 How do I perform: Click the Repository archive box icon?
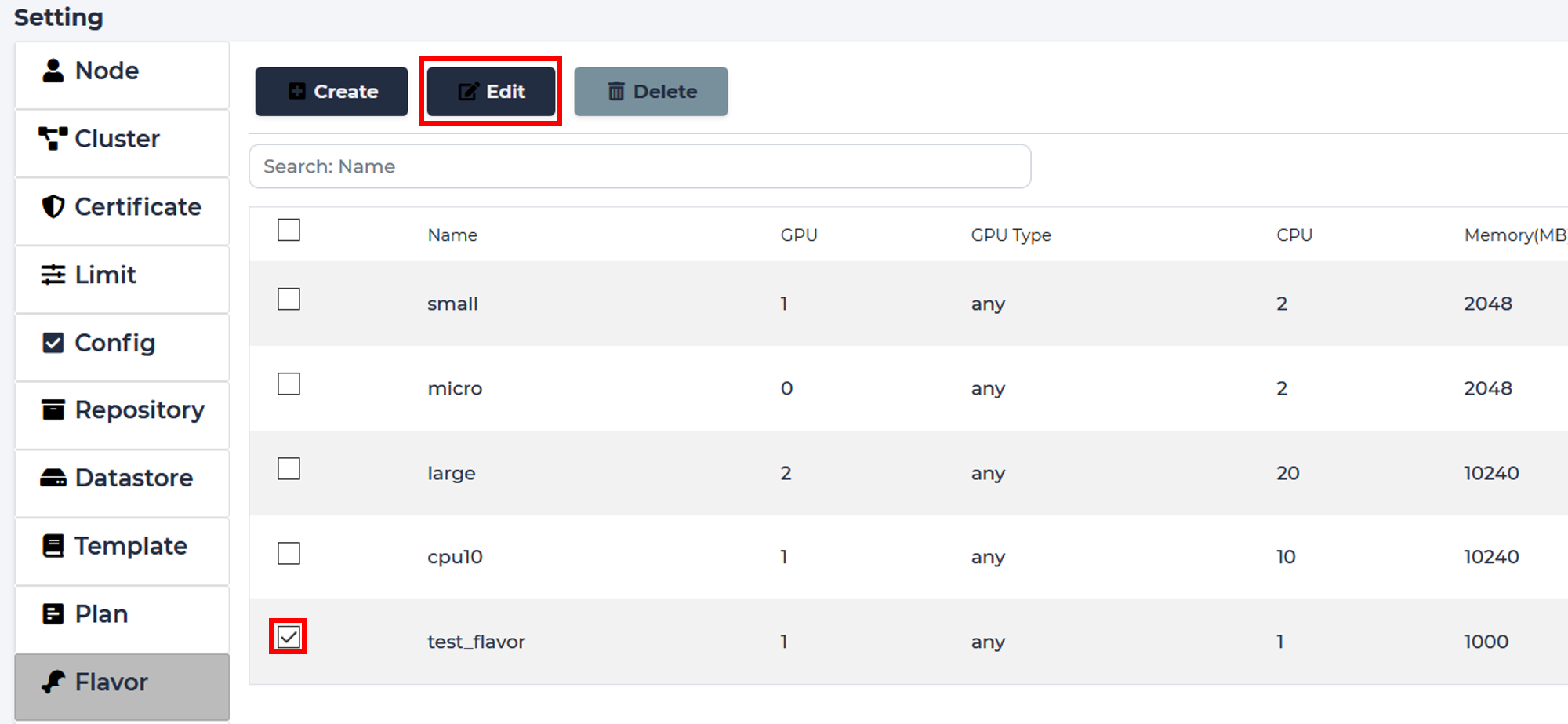point(53,409)
